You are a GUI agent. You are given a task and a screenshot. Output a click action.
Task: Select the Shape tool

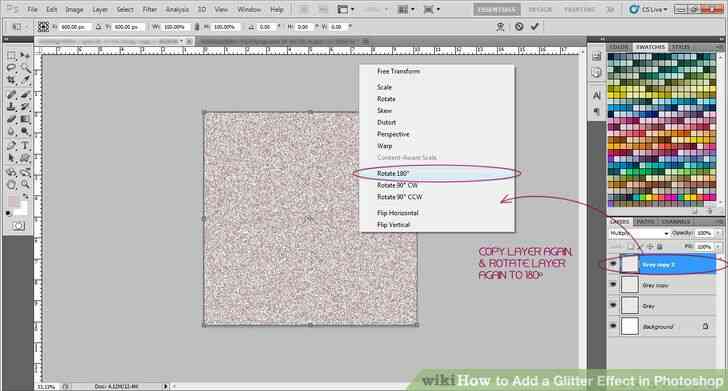(x=25, y=158)
